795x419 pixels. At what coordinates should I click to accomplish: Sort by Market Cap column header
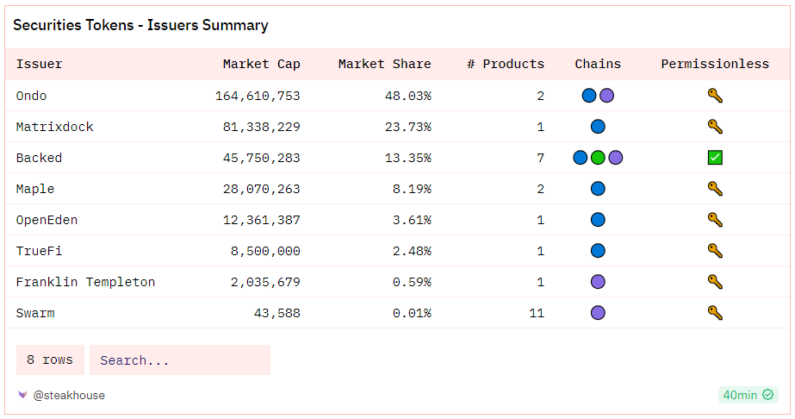261,64
